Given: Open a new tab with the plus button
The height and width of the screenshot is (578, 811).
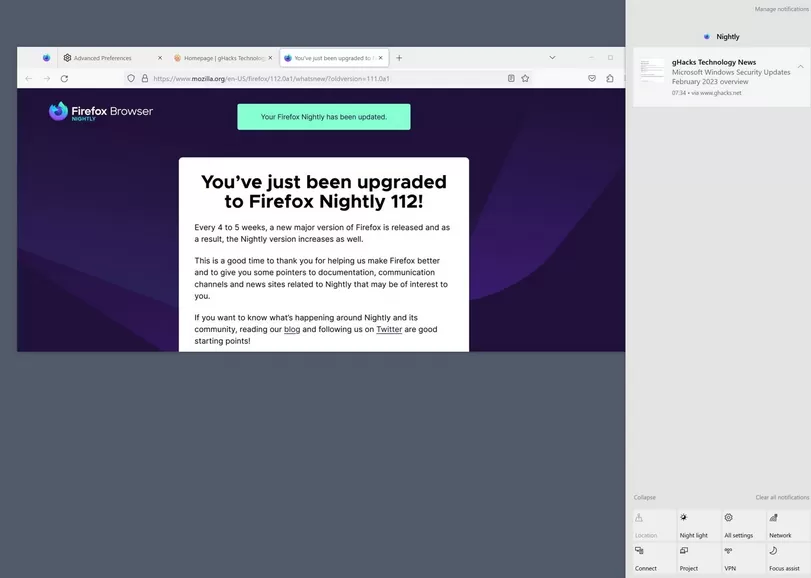Looking at the screenshot, I should pos(399,58).
